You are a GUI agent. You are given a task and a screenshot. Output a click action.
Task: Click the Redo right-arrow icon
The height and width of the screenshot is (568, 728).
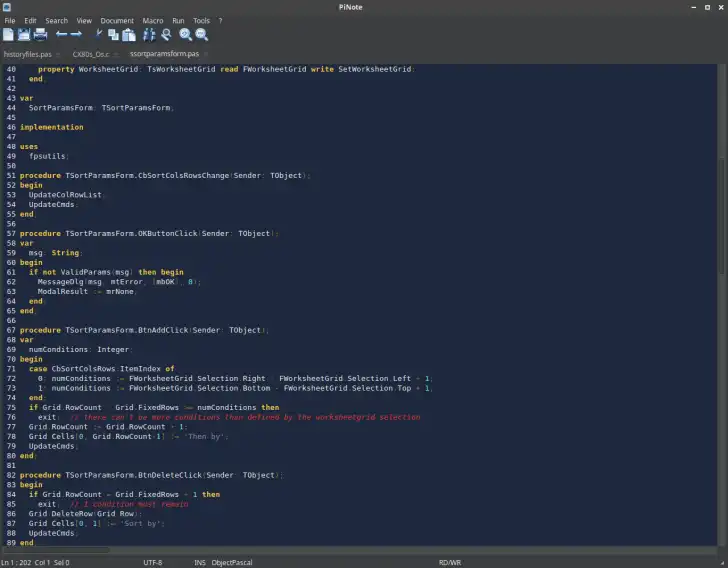click(76, 34)
